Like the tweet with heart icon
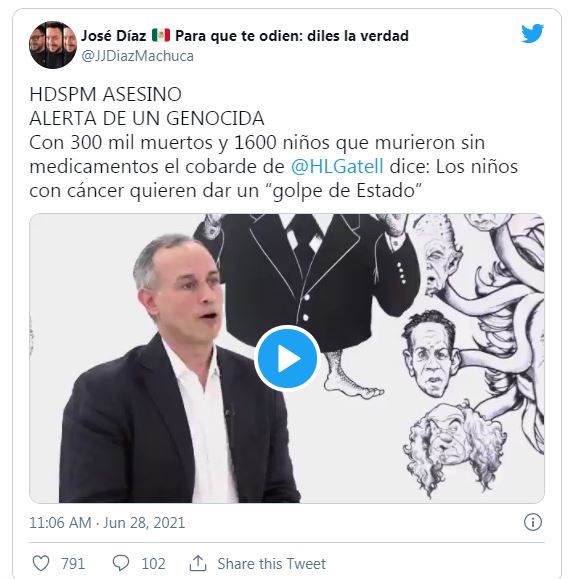 [x=41, y=563]
